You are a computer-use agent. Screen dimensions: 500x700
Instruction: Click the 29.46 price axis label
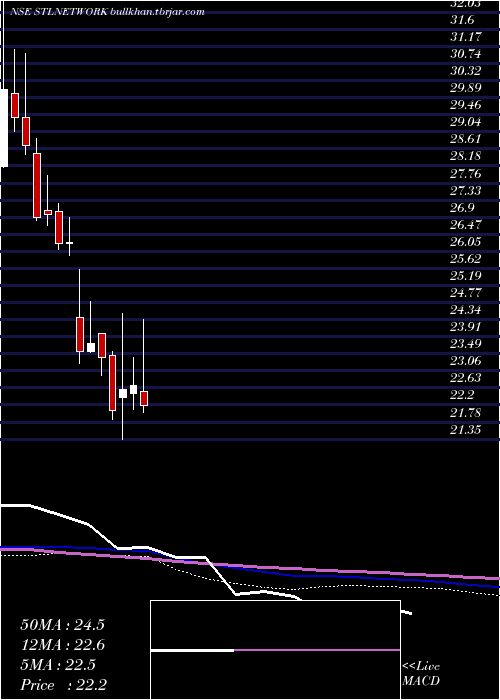click(x=466, y=105)
